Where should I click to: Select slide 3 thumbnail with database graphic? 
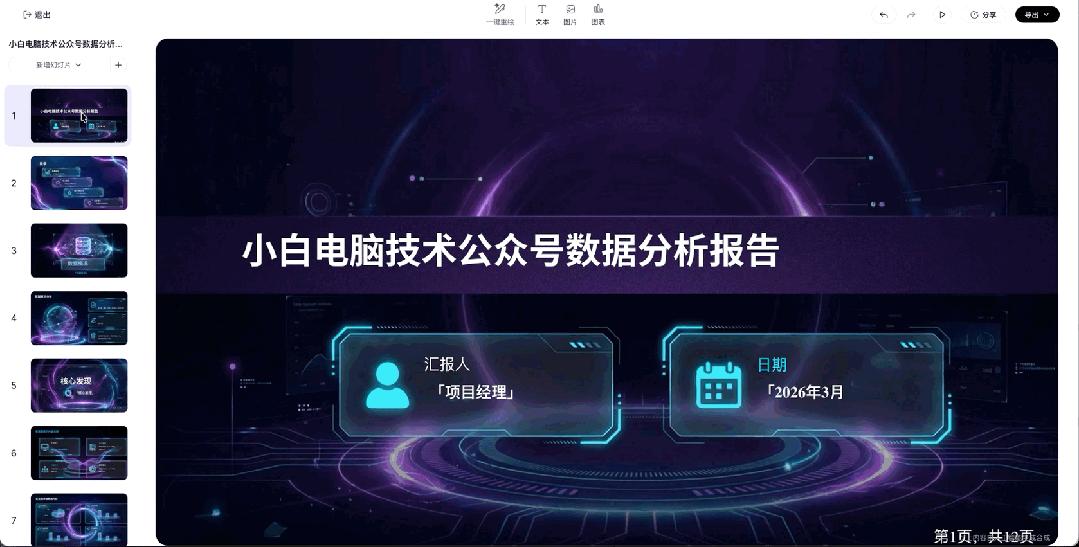(79, 250)
